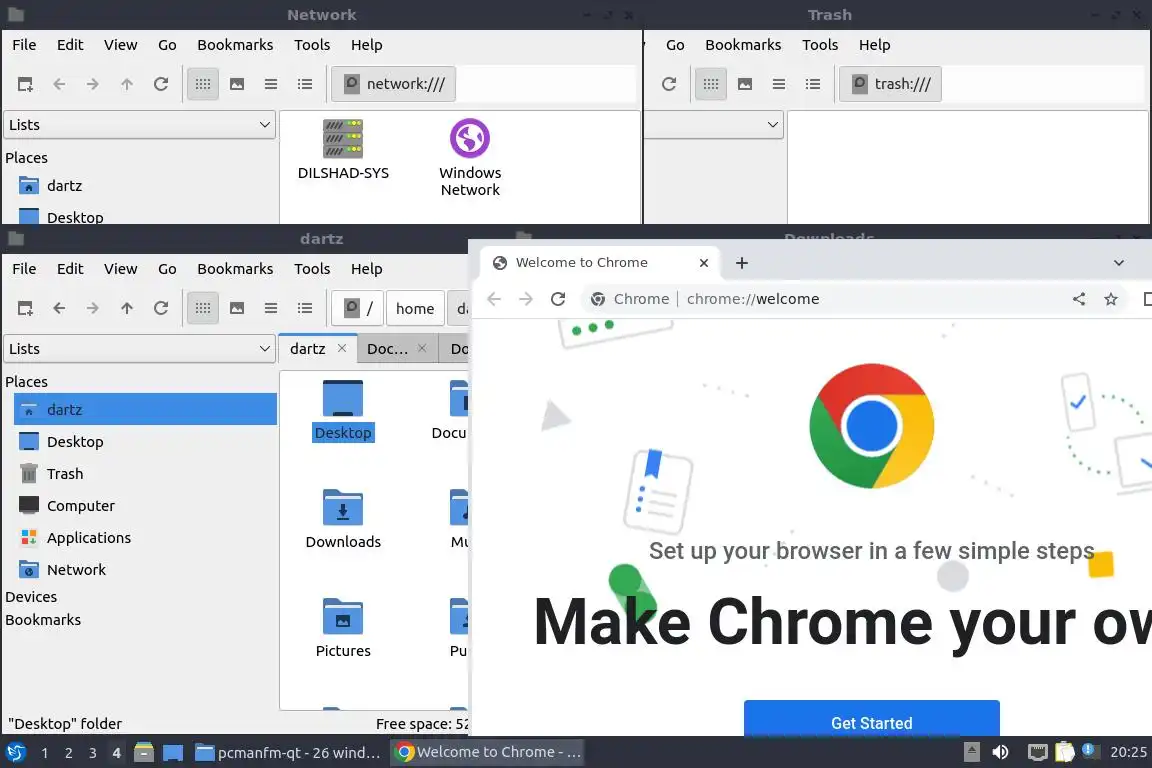The image size is (1152, 768).
Task: Switch Network window to compact view
Action: pos(271,84)
